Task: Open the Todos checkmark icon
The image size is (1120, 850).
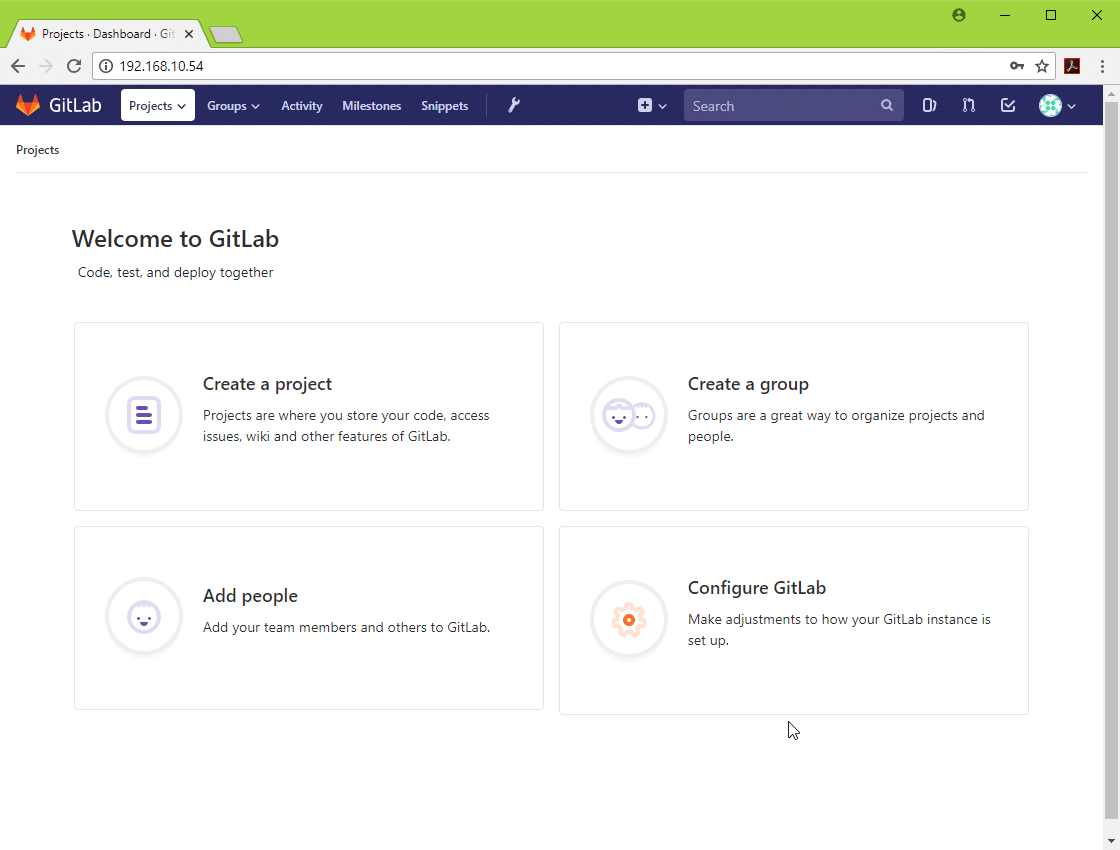Action: (x=1008, y=105)
